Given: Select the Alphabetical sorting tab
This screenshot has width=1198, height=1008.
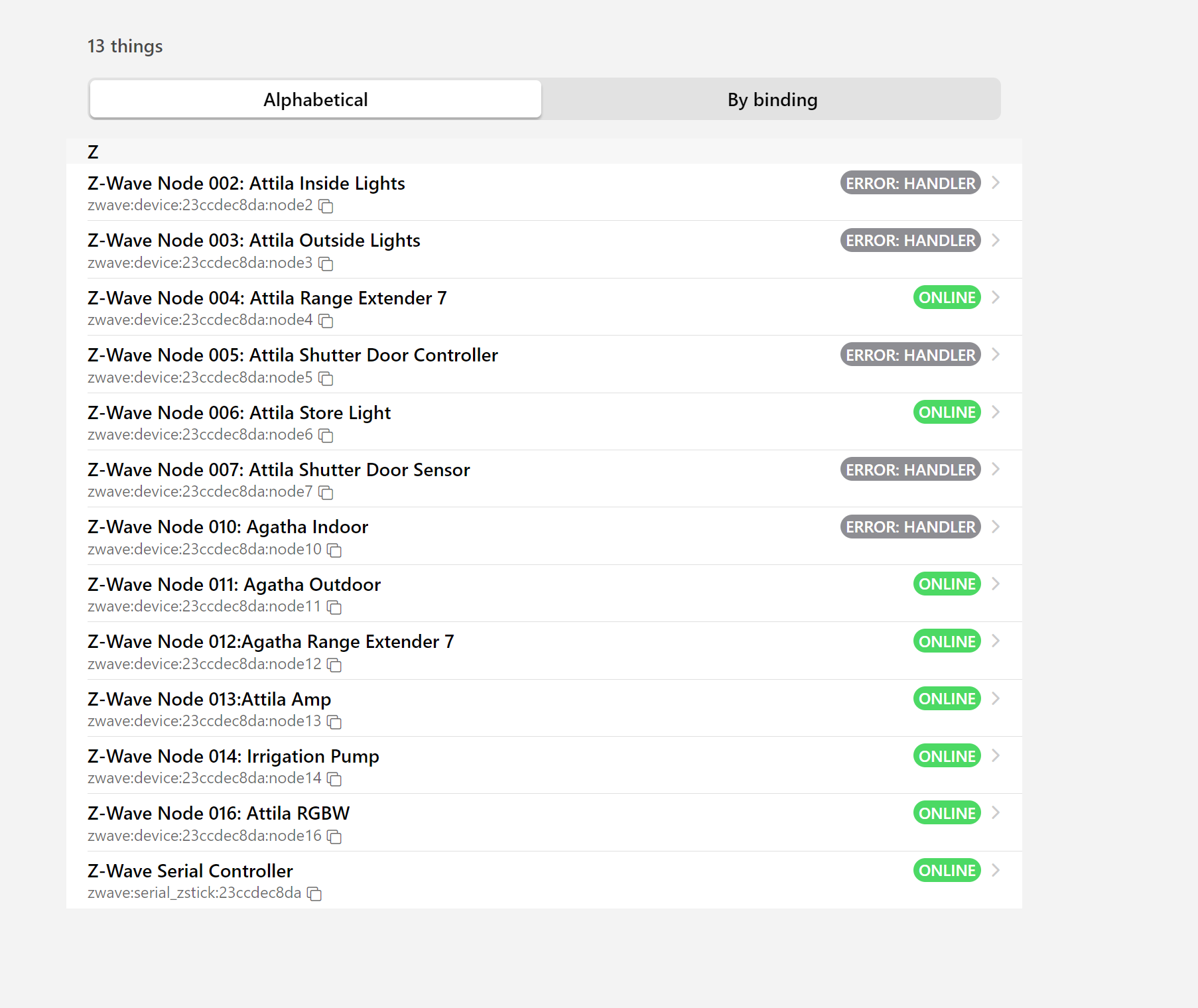Looking at the screenshot, I should [x=316, y=99].
